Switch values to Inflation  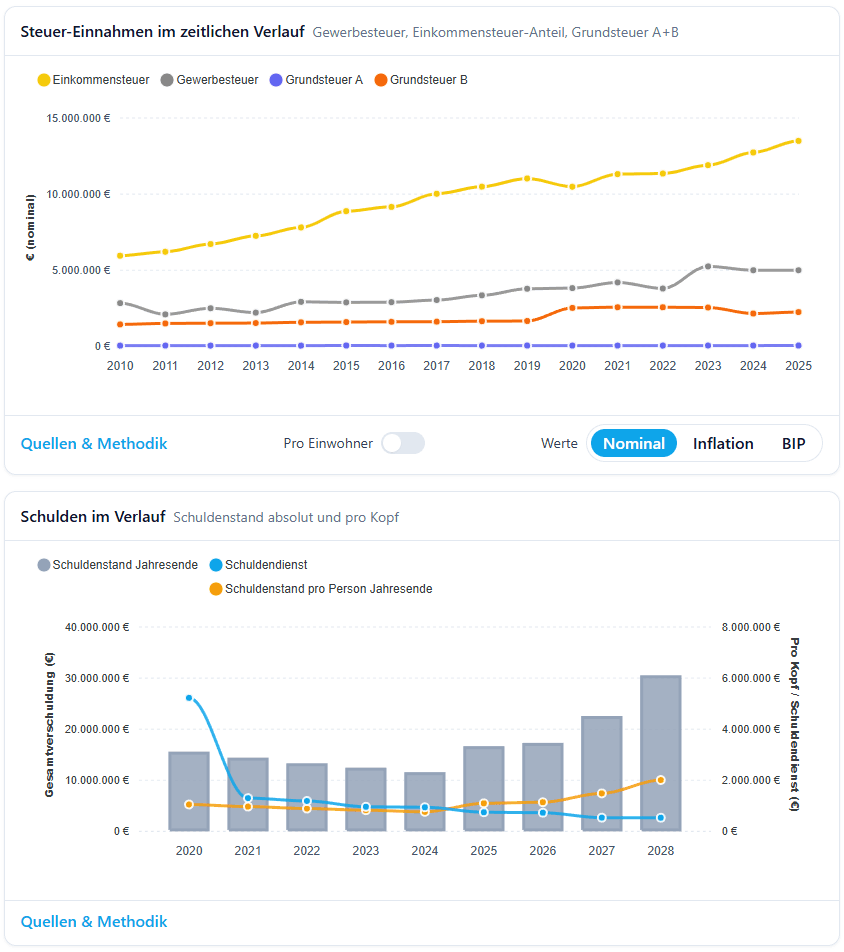pyautogui.click(x=723, y=443)
